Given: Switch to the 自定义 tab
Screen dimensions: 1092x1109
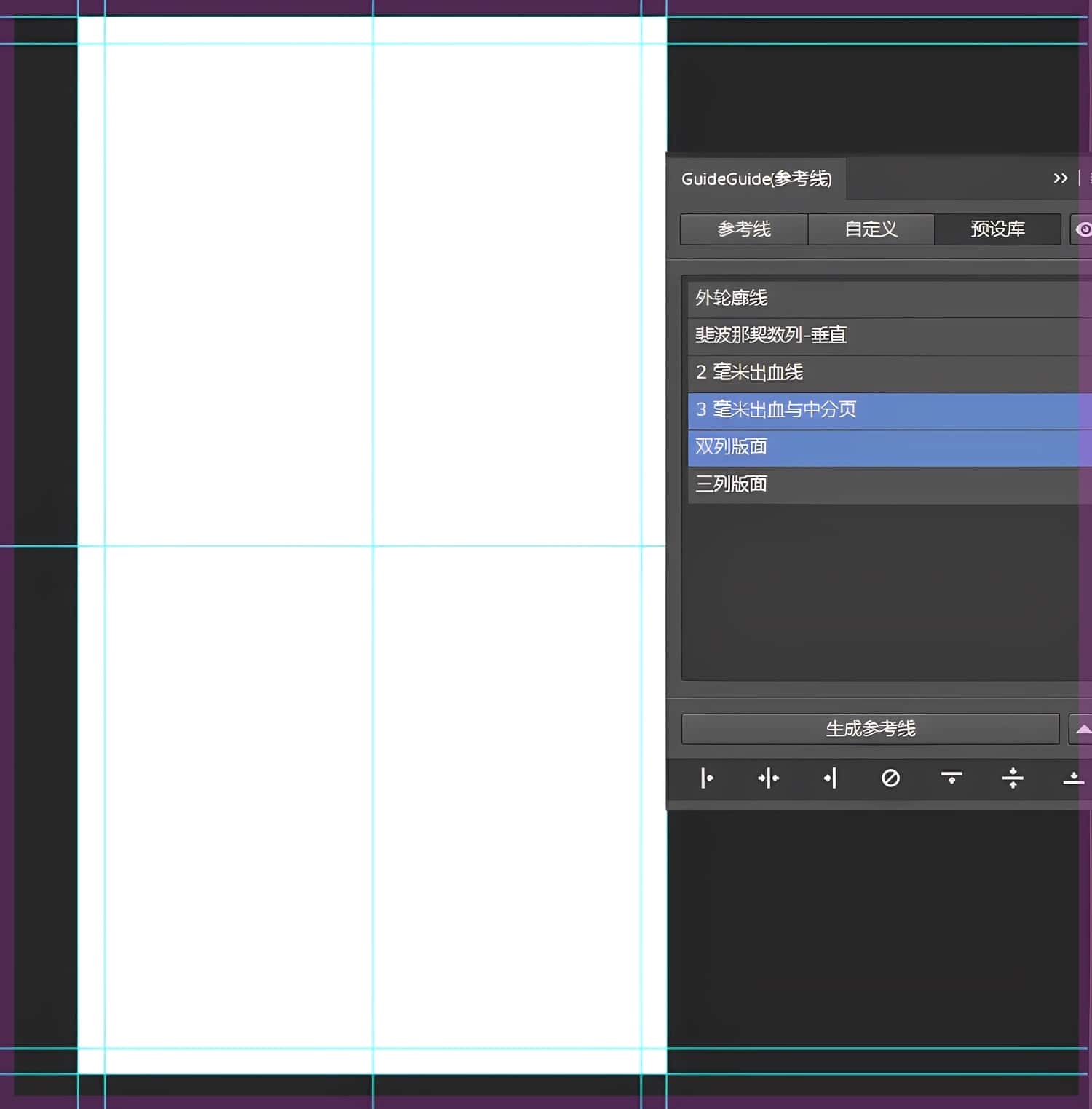Looking at the screenshot, I should coord(871,229).
